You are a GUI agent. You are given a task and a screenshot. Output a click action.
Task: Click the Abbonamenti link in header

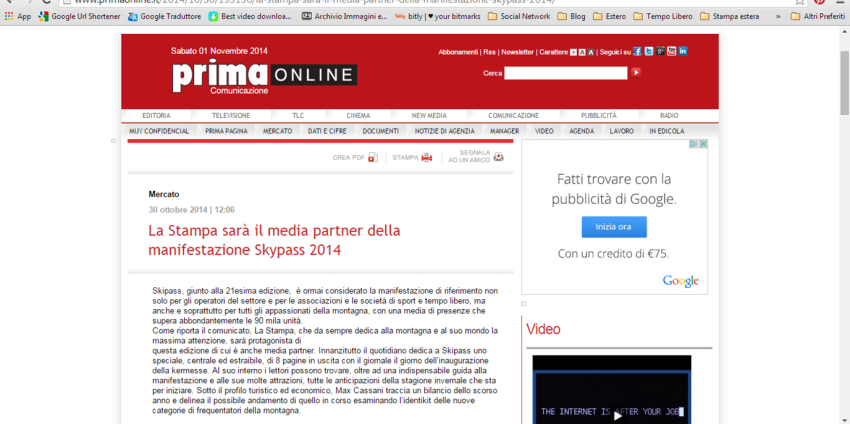pyautogui.click(x=458, y=52)
